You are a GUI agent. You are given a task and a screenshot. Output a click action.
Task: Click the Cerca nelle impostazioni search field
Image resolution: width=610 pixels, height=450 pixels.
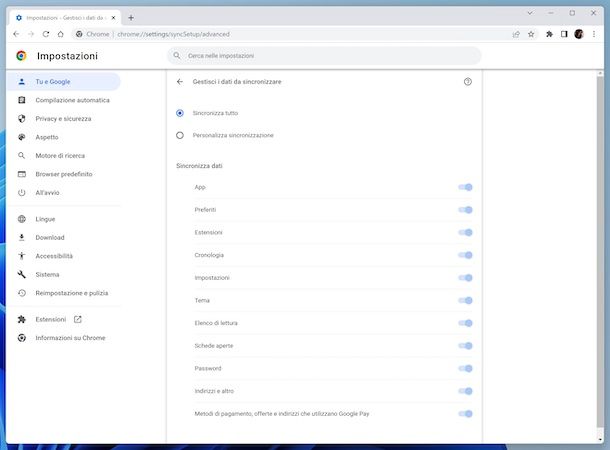pos(324,56)
